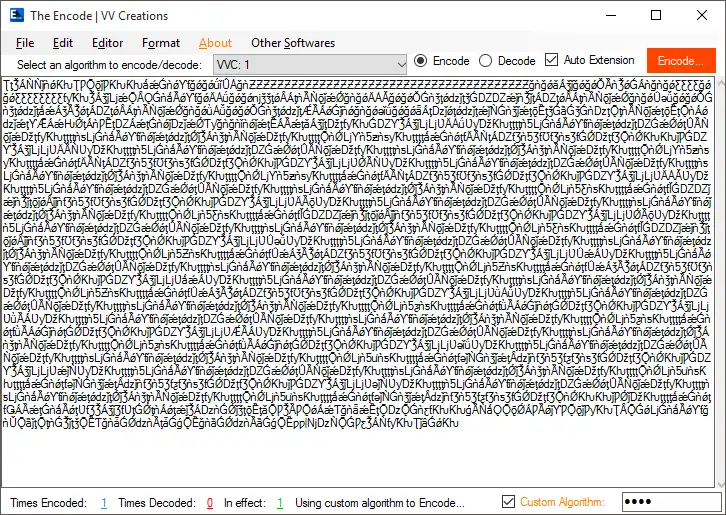
Task: Toggle the Custom Algorithm checkbox
Action: click(508, 502)
